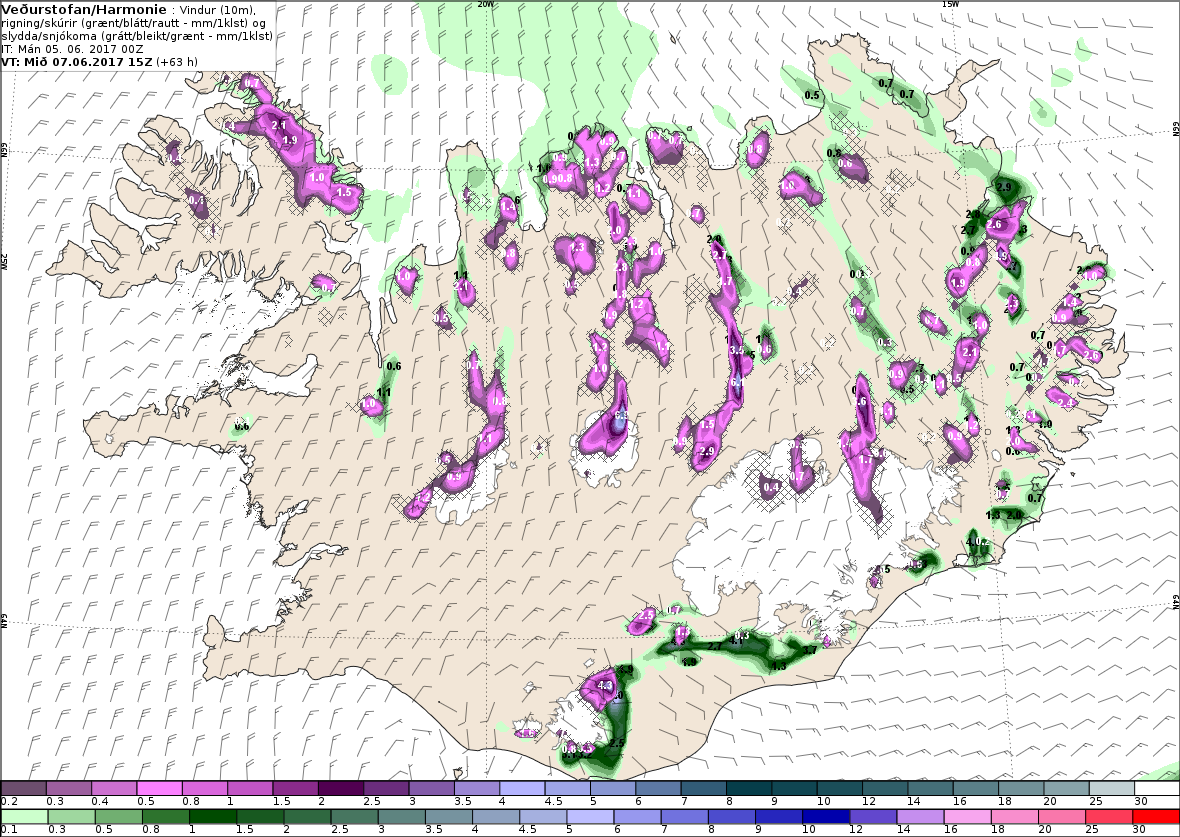
Task: Choose the 4 light blue swatch in the upper legend row
Action: pos(522,789)
